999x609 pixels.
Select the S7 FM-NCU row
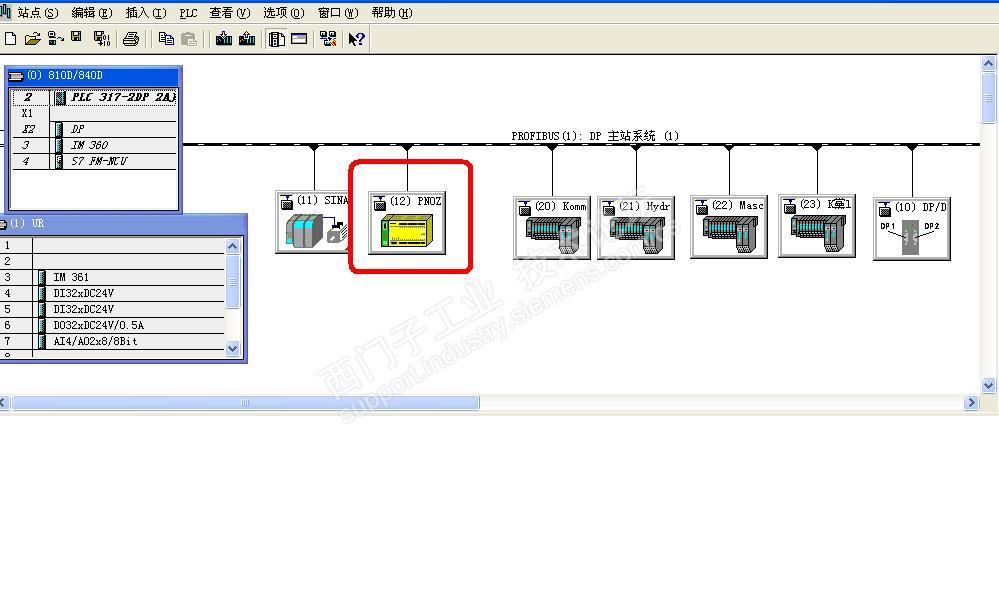[94, 161]
